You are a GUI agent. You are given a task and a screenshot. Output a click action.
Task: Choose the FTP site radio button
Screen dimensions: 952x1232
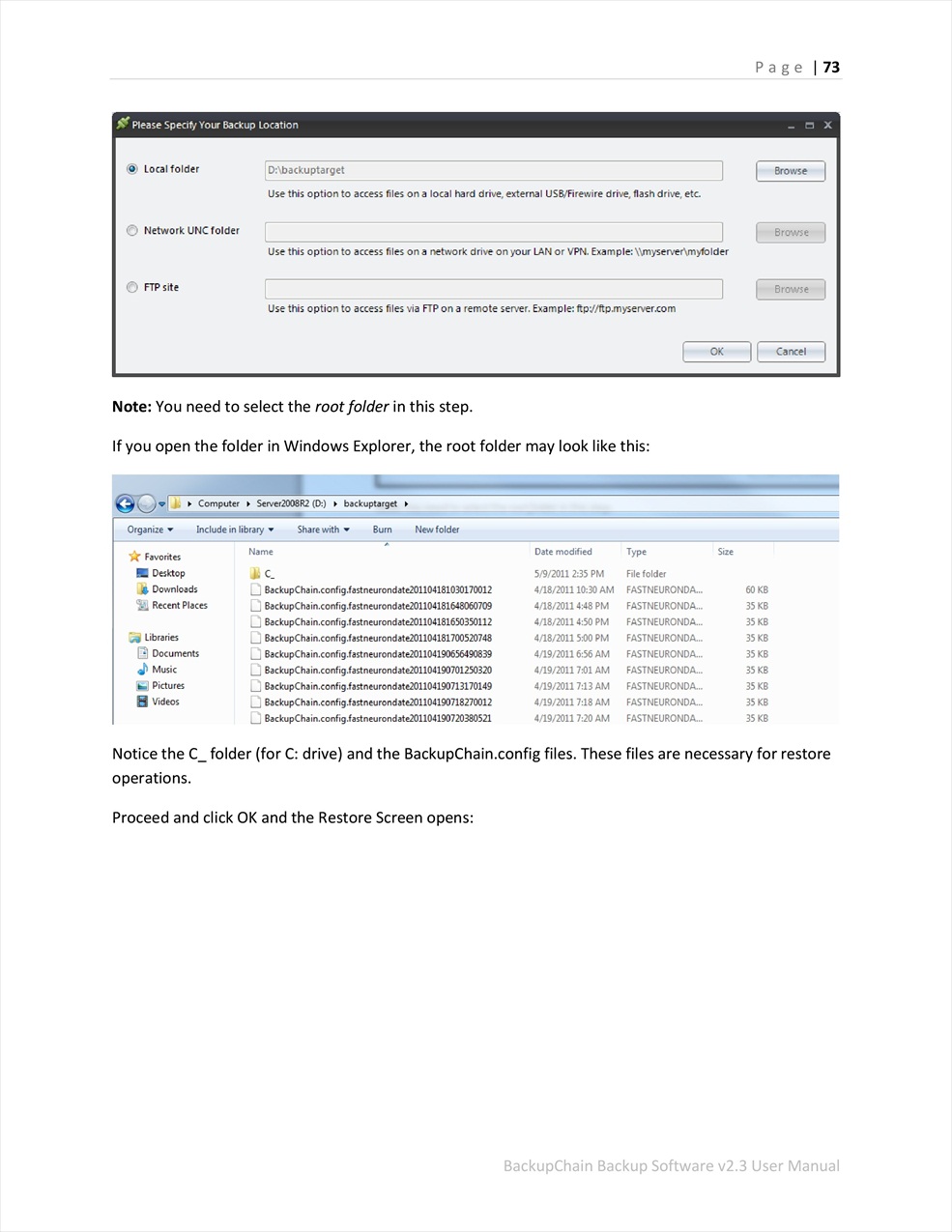tap(132, 287)
